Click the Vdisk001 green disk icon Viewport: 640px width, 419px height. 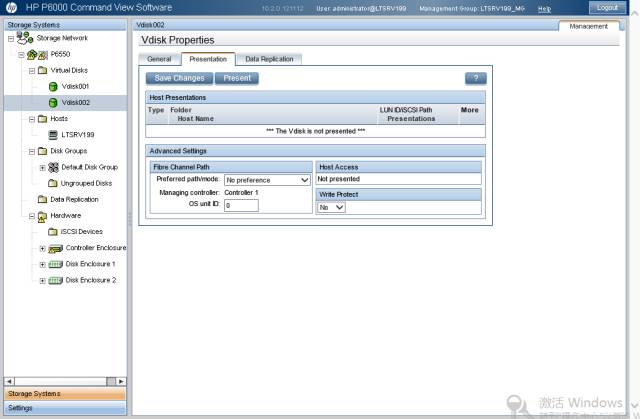(53, 86)
